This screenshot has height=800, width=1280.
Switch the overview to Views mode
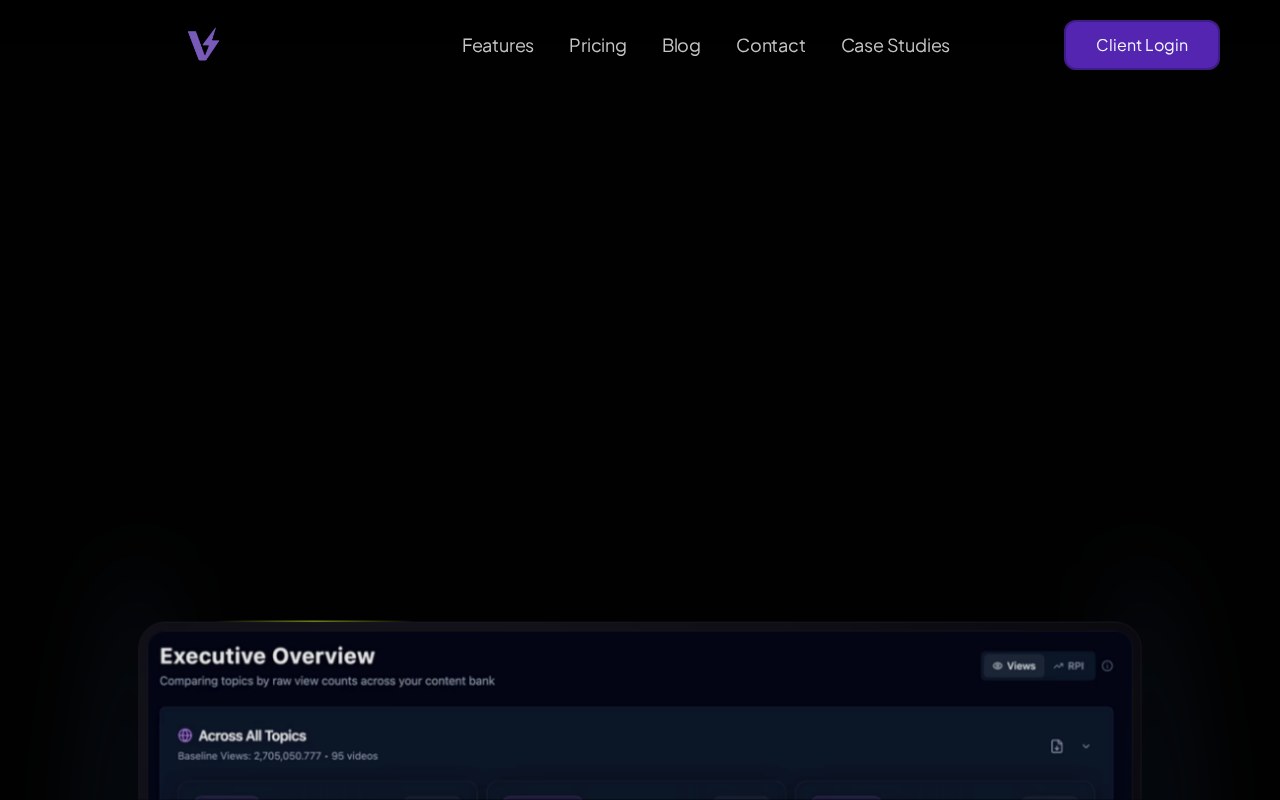pos(1013,666)
